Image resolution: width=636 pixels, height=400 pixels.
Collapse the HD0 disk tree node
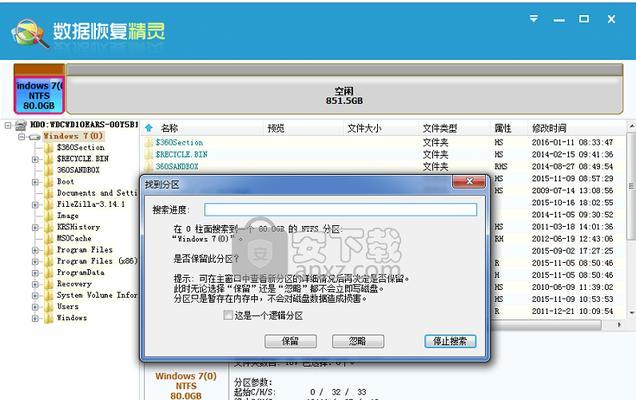pos(8,125)
